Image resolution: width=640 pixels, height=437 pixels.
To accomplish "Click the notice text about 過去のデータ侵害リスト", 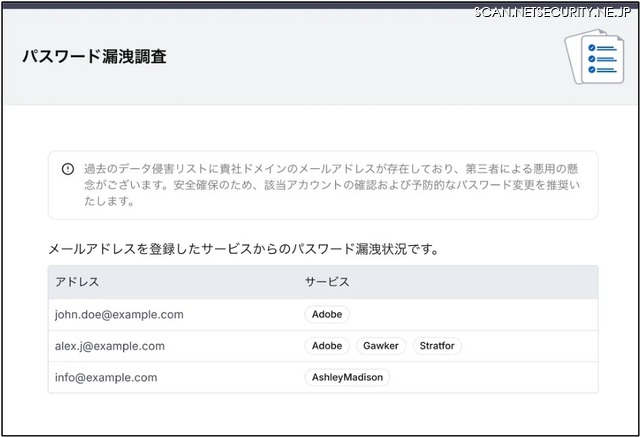I will [331, 185].
